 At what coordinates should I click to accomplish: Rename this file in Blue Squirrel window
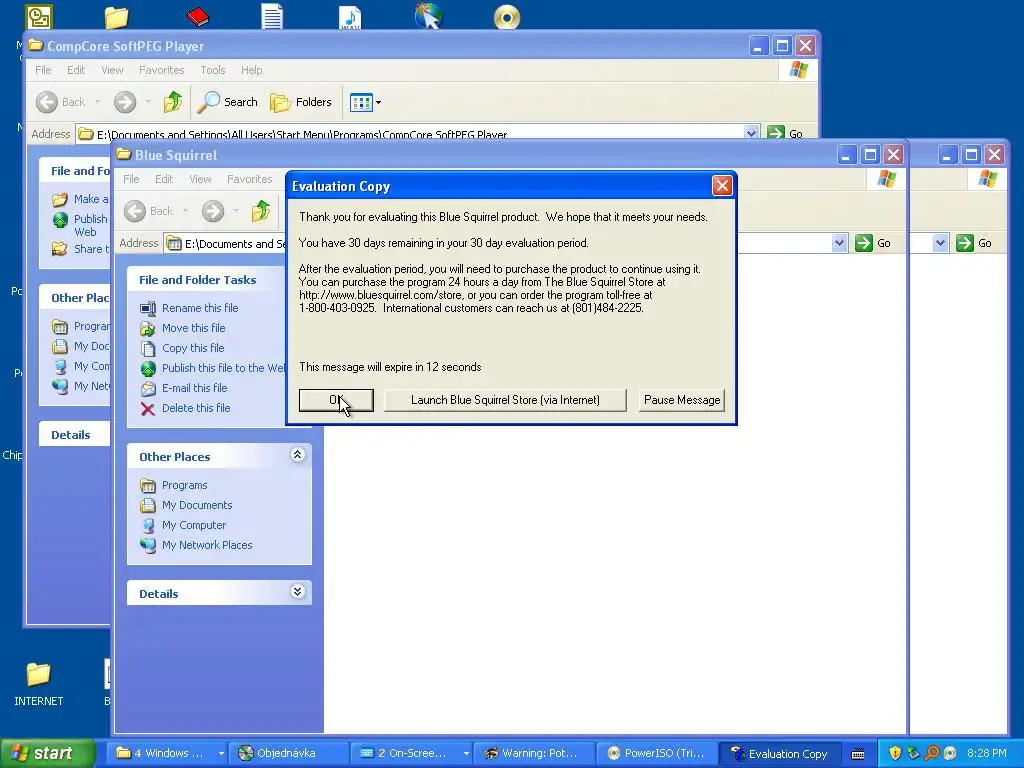(200, 308)
